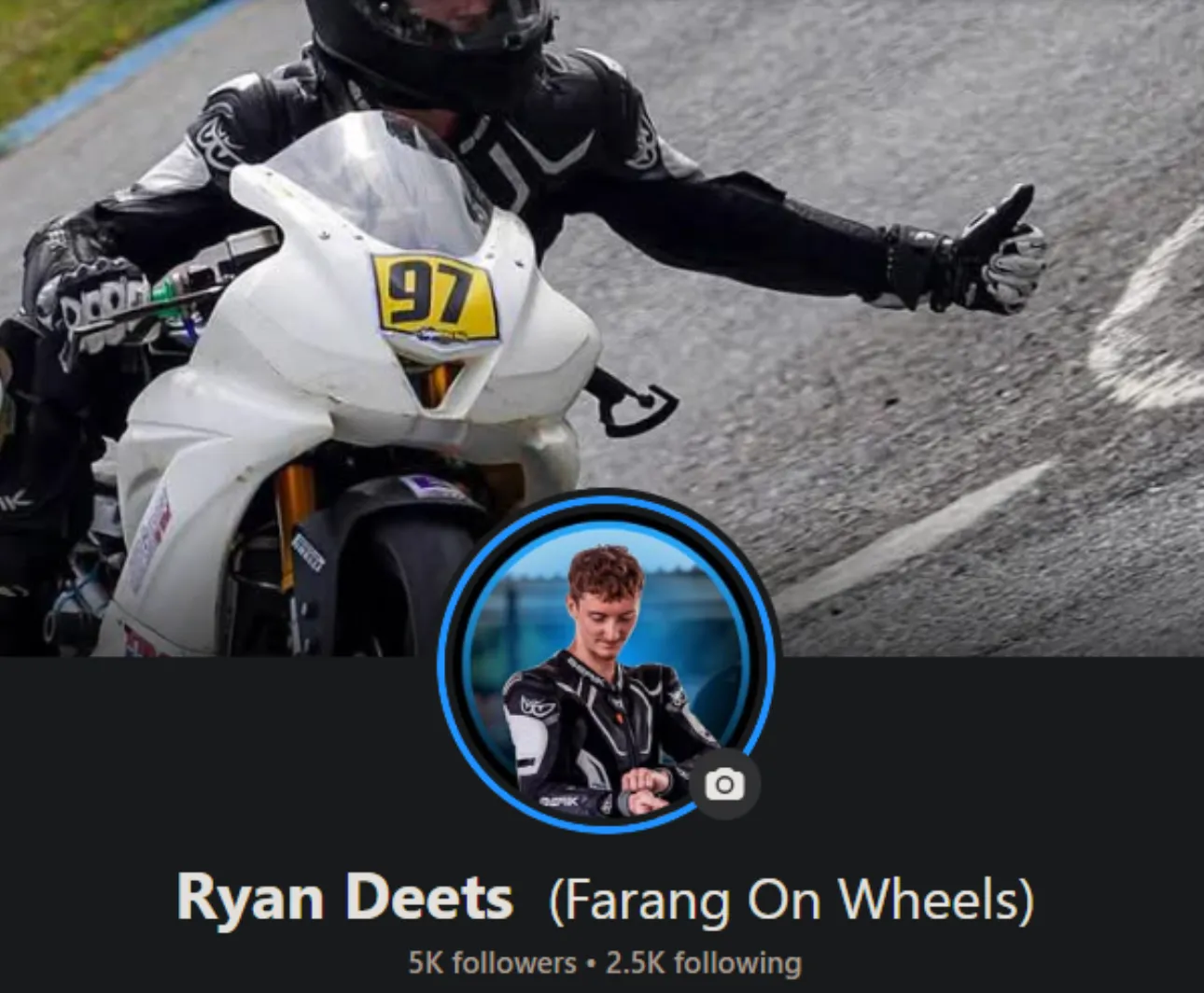
Task: Click the yellow 97 number plate
Action: 433,298
